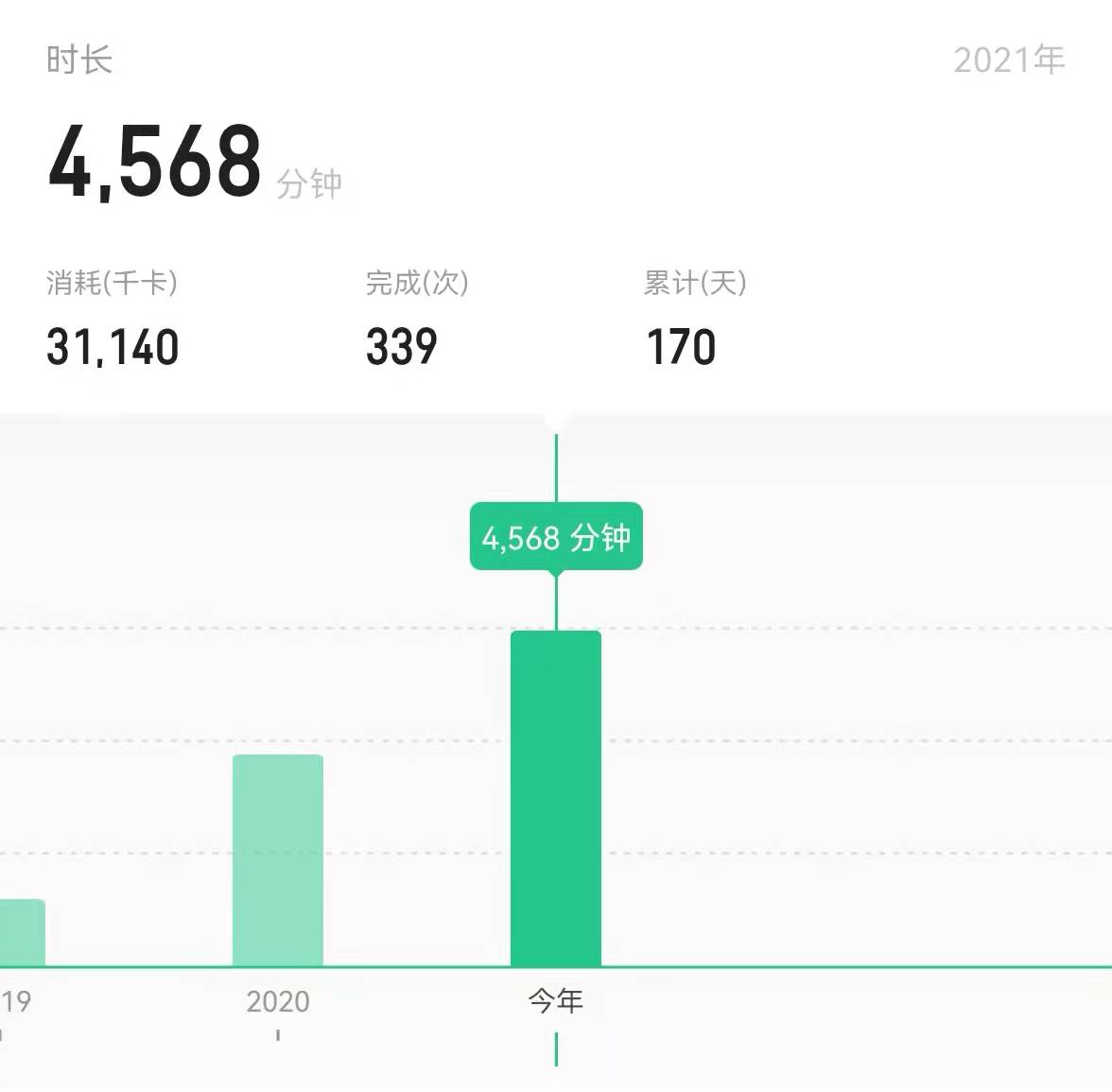Click the 2021年 year indicator
1112x1092 pixels.
point(1009,60)
